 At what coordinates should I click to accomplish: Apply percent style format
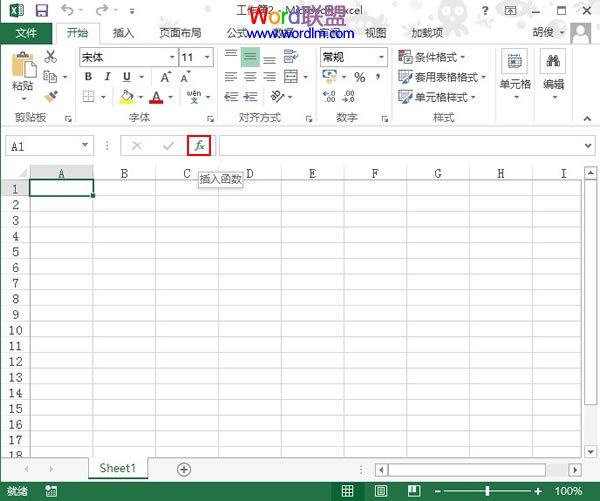tap(359, 77)
